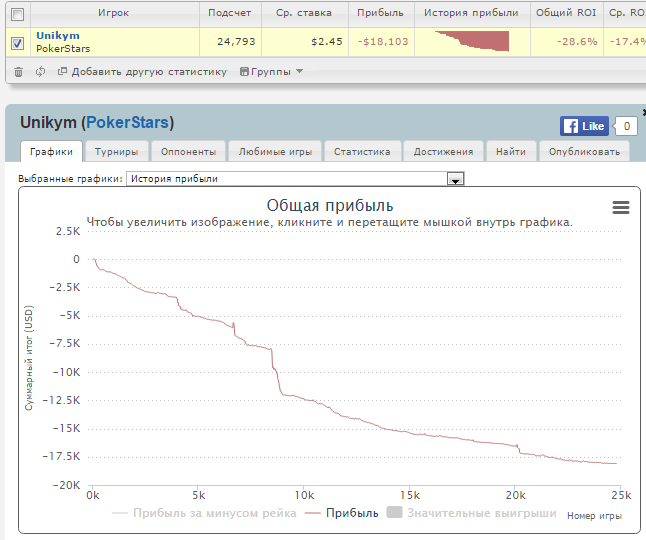646x540 pixels.
Task: Click the История прибыли combo box field
Action: pos(295,179)
